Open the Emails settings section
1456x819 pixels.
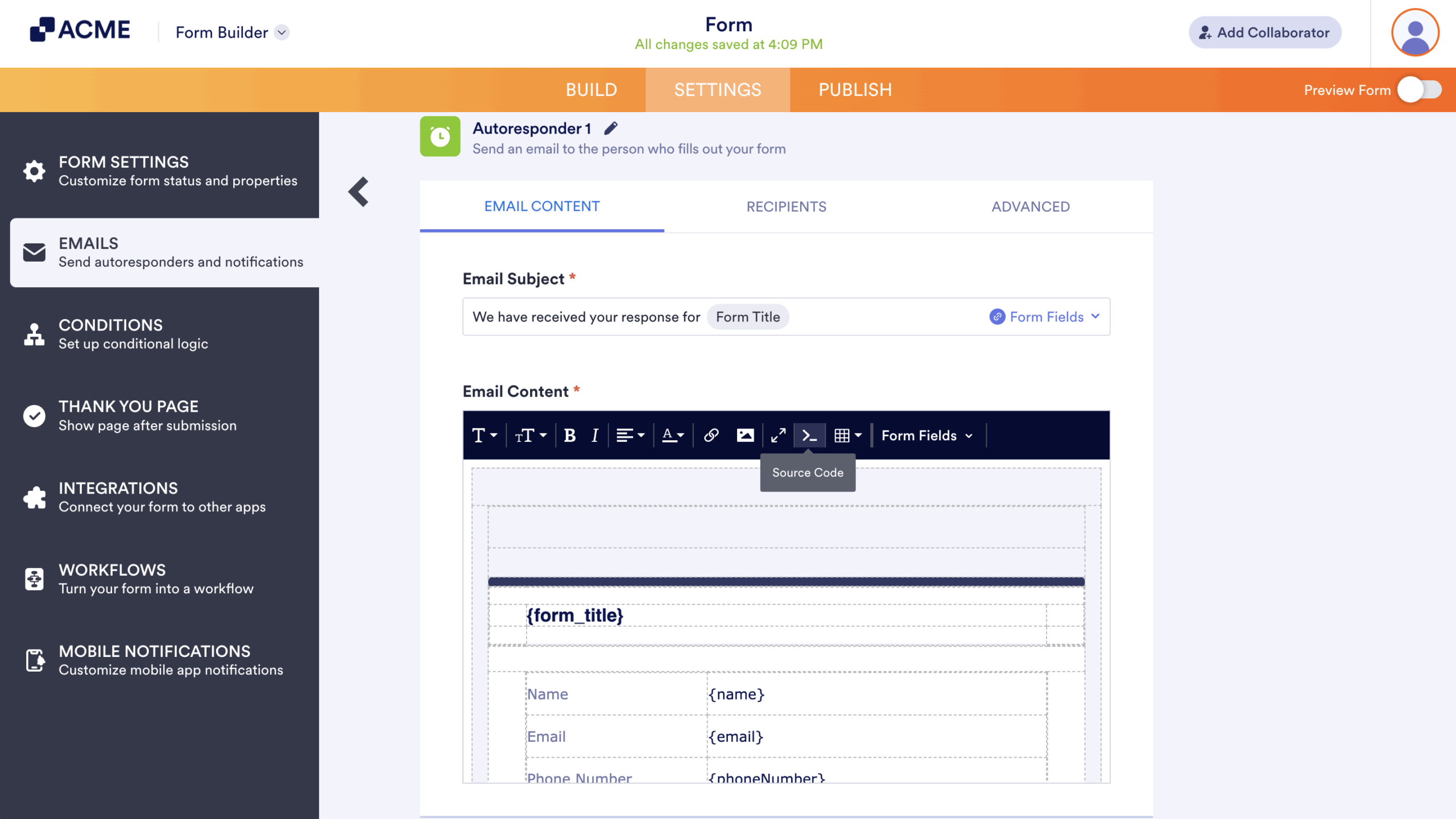click(x=163, y=252)
